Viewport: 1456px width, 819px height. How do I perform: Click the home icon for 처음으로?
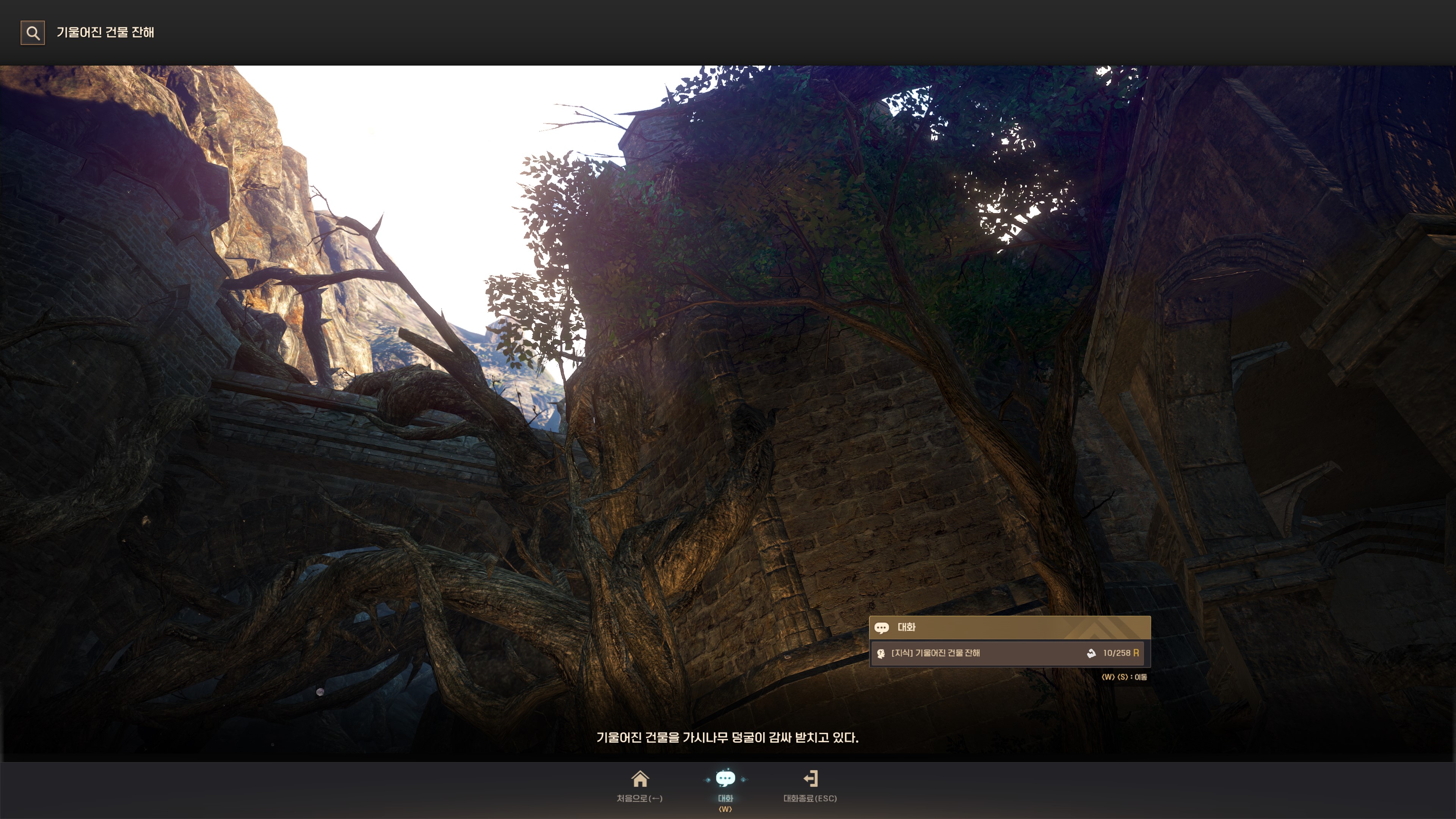click(640, 779)
